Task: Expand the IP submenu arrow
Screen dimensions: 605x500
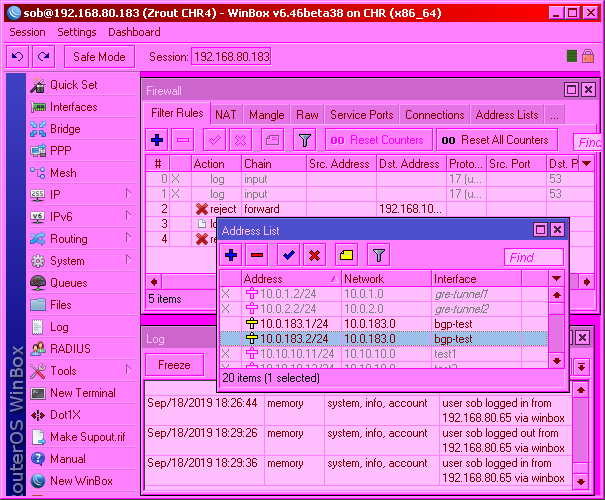Action: [x=128, y=193]
